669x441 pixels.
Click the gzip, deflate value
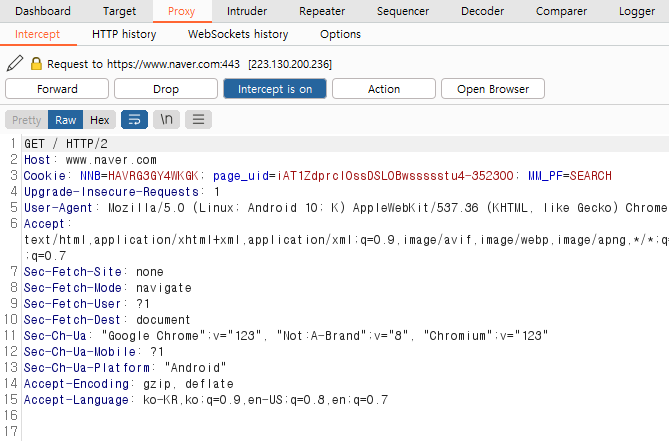[189, 384]
